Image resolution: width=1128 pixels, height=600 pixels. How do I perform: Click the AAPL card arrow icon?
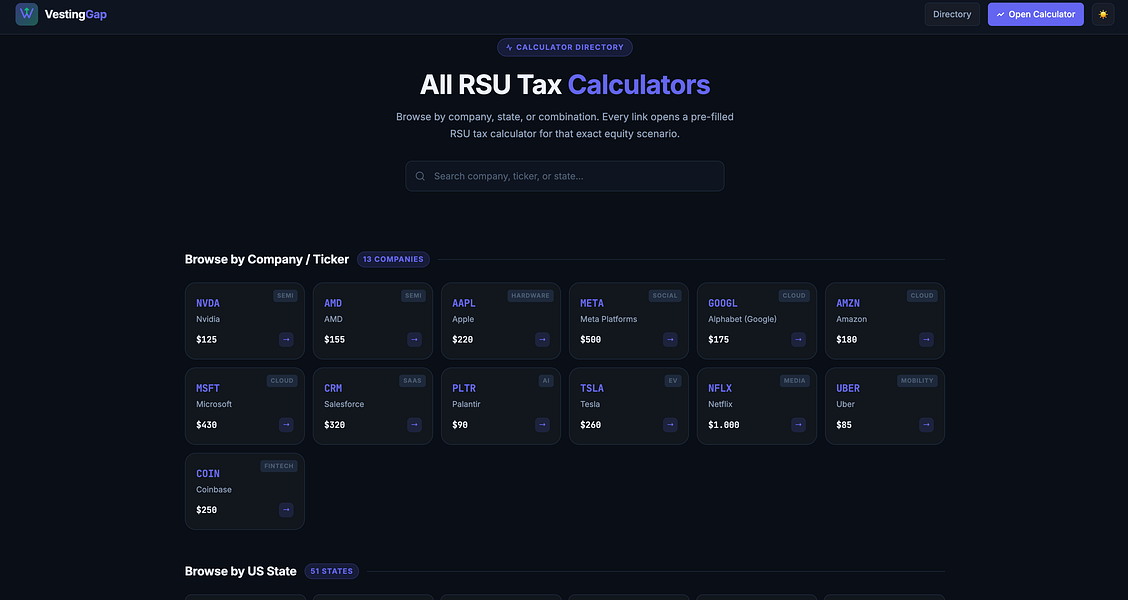pos(542,340)
